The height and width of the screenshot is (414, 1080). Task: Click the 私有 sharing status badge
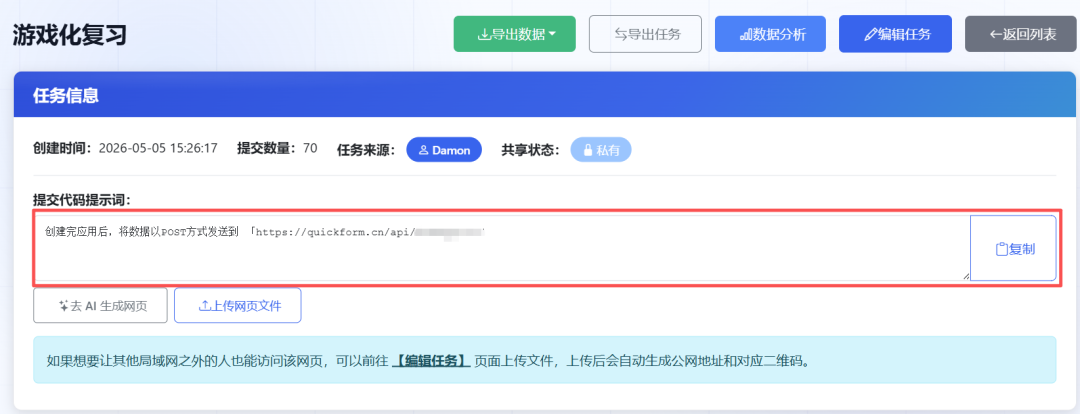tap(601, 149)
